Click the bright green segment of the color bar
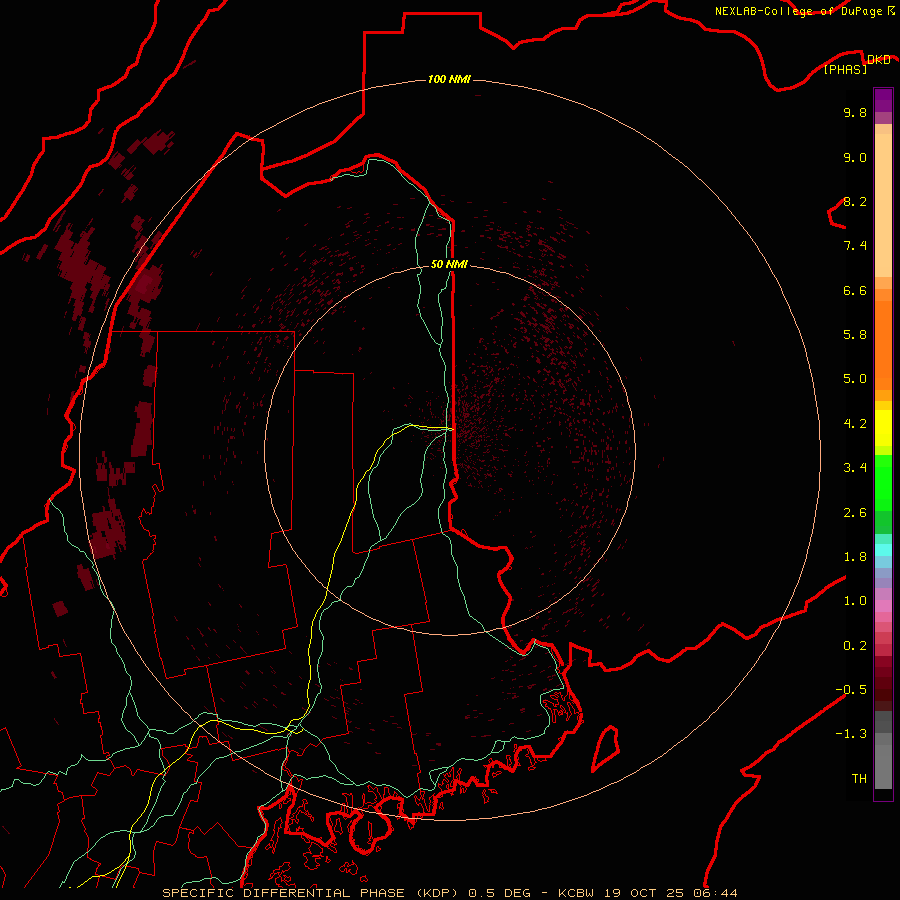The height and width of the screenshot is (900, 900). 883,483
